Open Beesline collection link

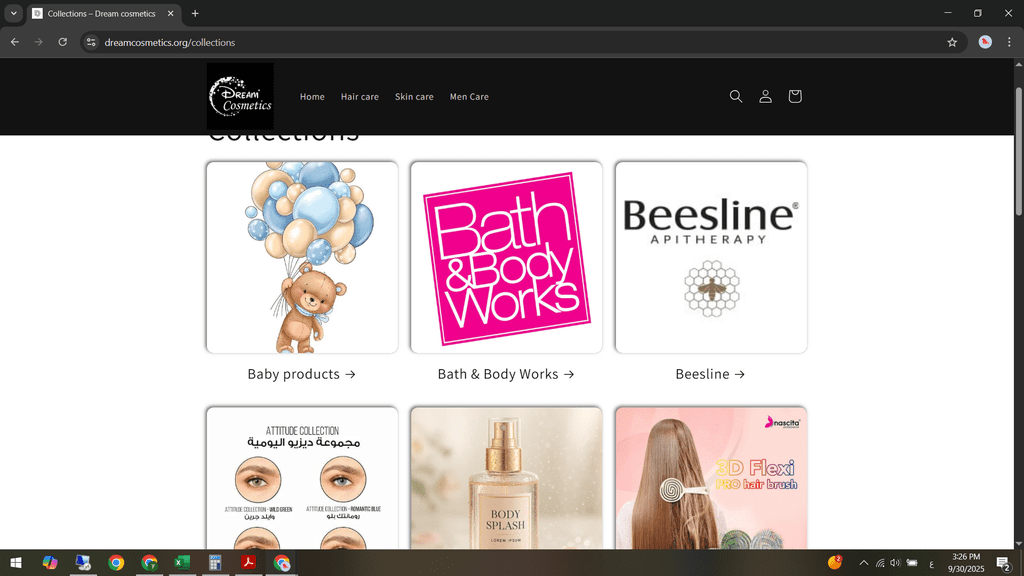(x=711, y=374)
